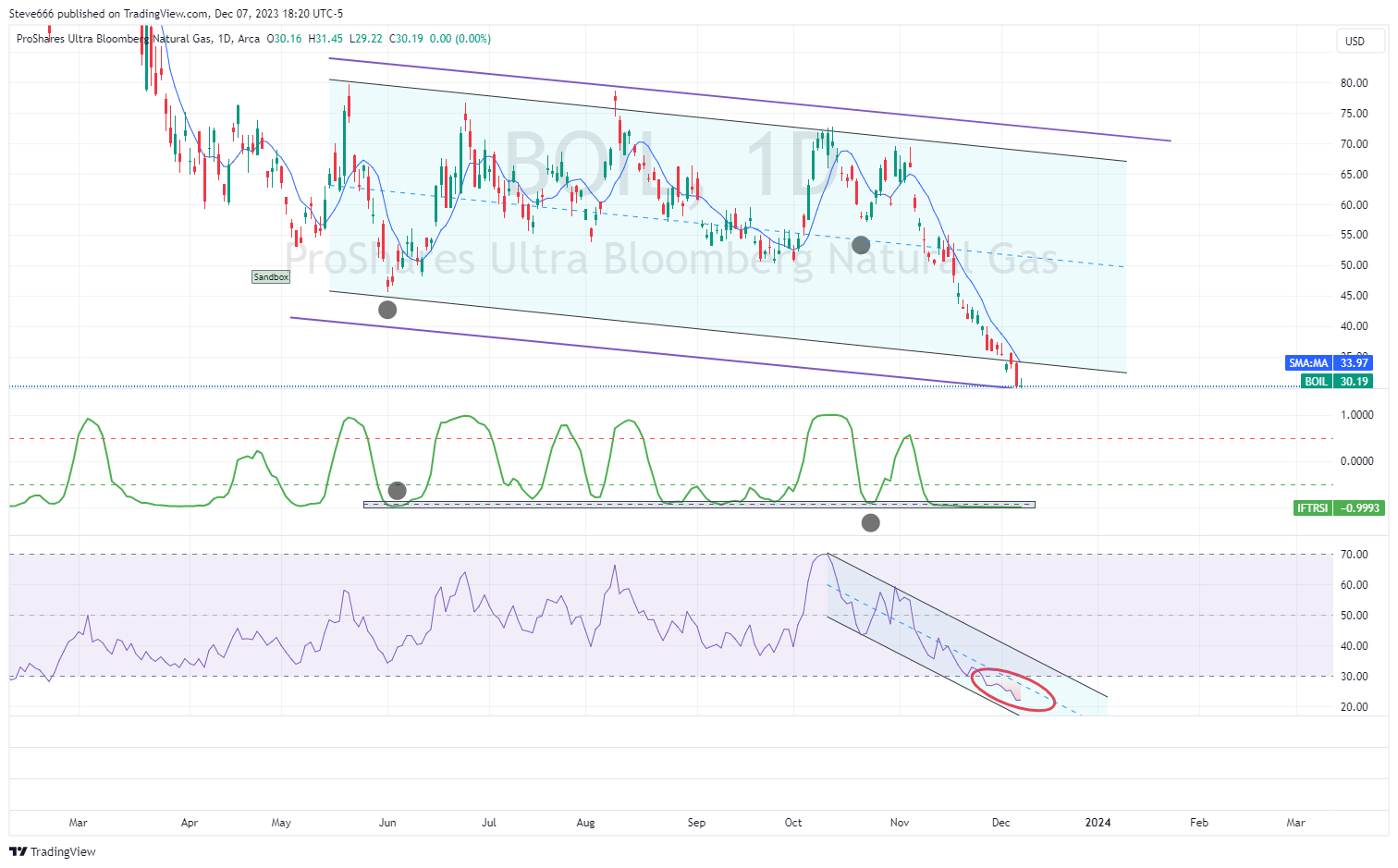Select the red ellipse drawing in RSI pane
The image size is (1398, 868).
pos(1013,690)
